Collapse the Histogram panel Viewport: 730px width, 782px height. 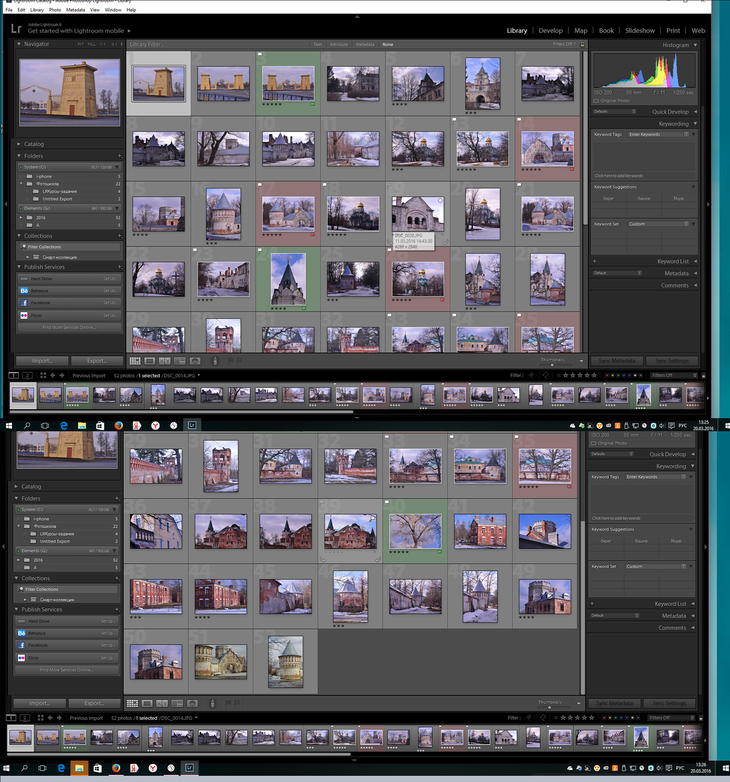tap(695, 45)
